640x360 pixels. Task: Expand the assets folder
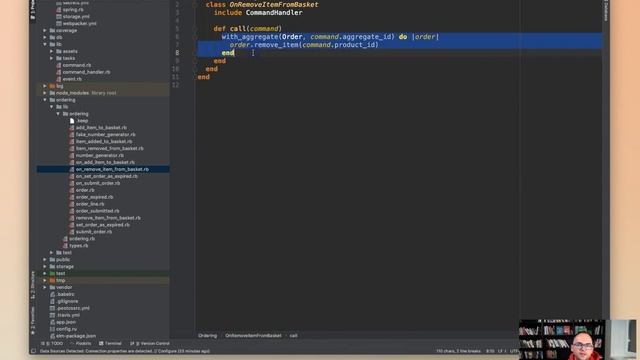pyautogui.click(x=51, y=51)
